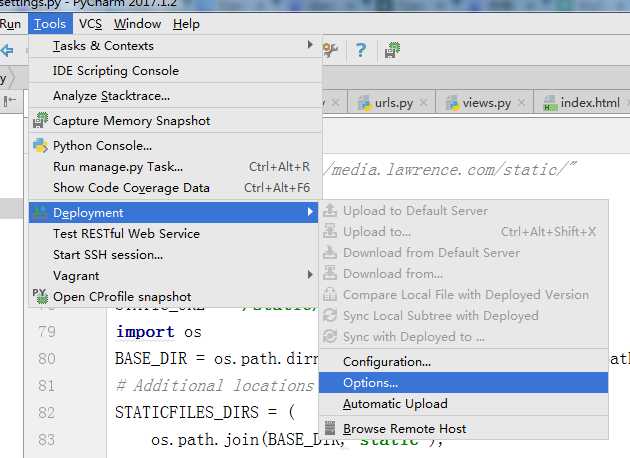
Task: Click the orange tool icon beside Help
Action: pyautogui.click(x=330, y=50)
